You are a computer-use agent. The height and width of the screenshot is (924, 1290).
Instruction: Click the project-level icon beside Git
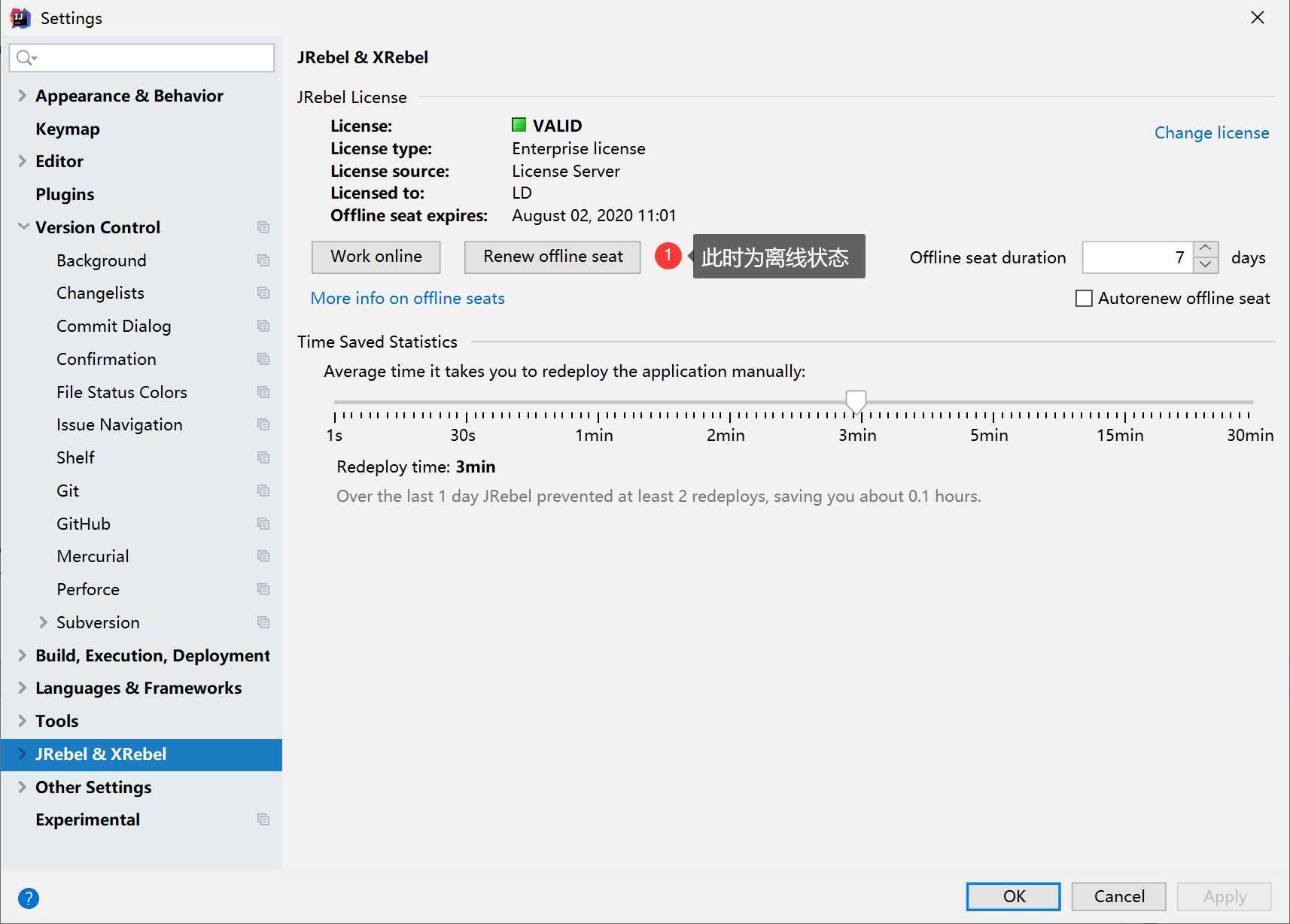coord(263,491)
